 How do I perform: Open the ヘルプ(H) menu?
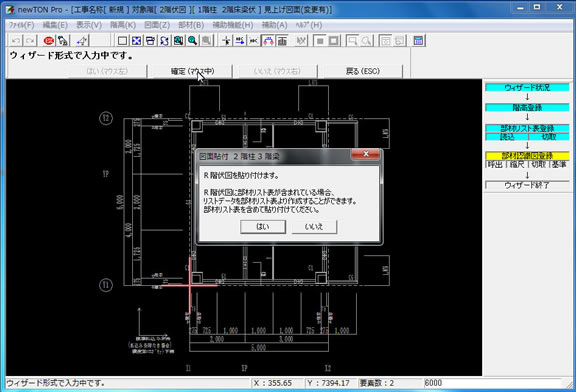[x=309, y=25]
